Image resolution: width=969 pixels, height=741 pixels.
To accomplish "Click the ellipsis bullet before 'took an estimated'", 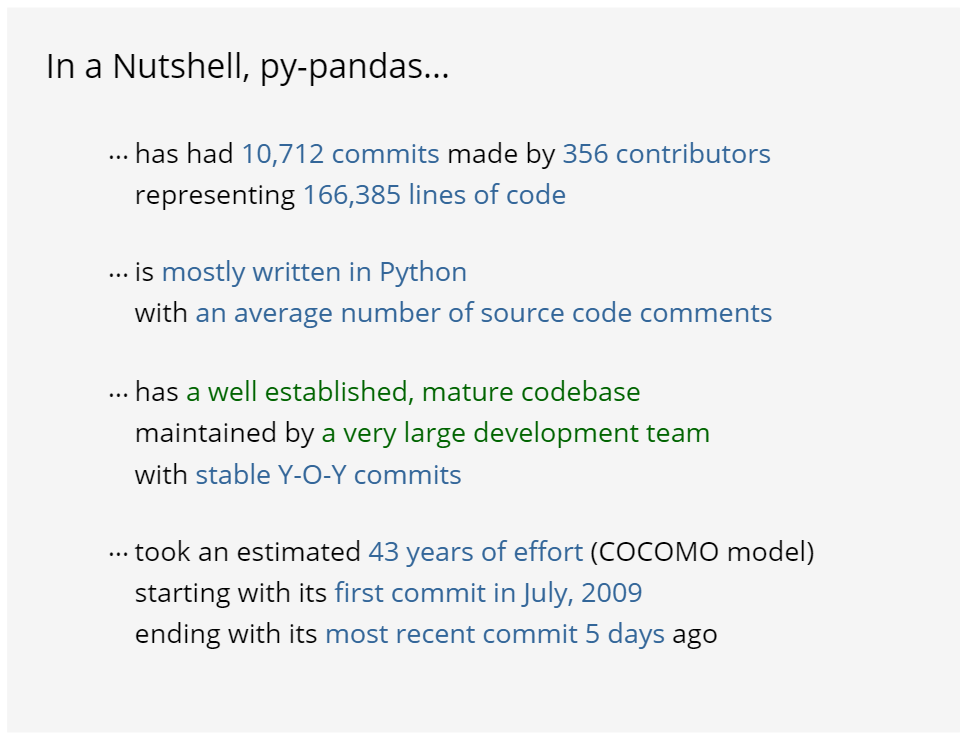I will 118,554.
